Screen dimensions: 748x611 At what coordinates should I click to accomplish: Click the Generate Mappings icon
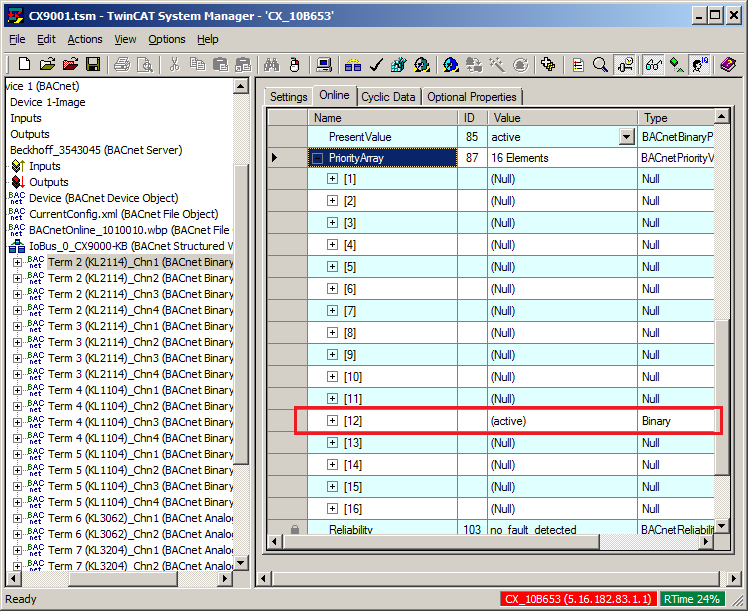353,64
